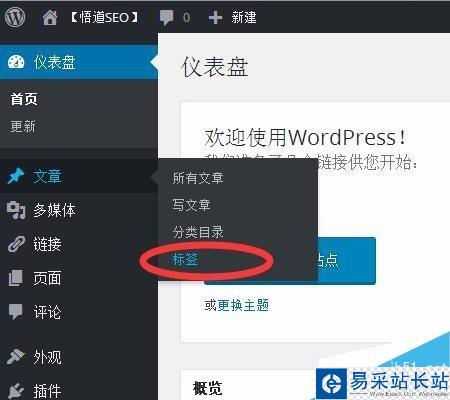The image size is (450, 400).
Task: Open the WordPress logo menu
Action: point(15,17)
